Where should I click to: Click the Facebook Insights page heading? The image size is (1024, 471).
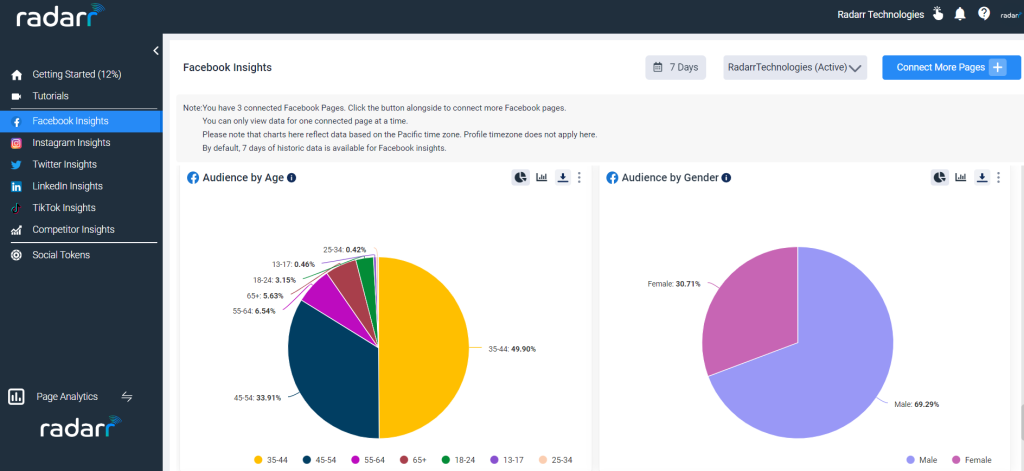227,67
